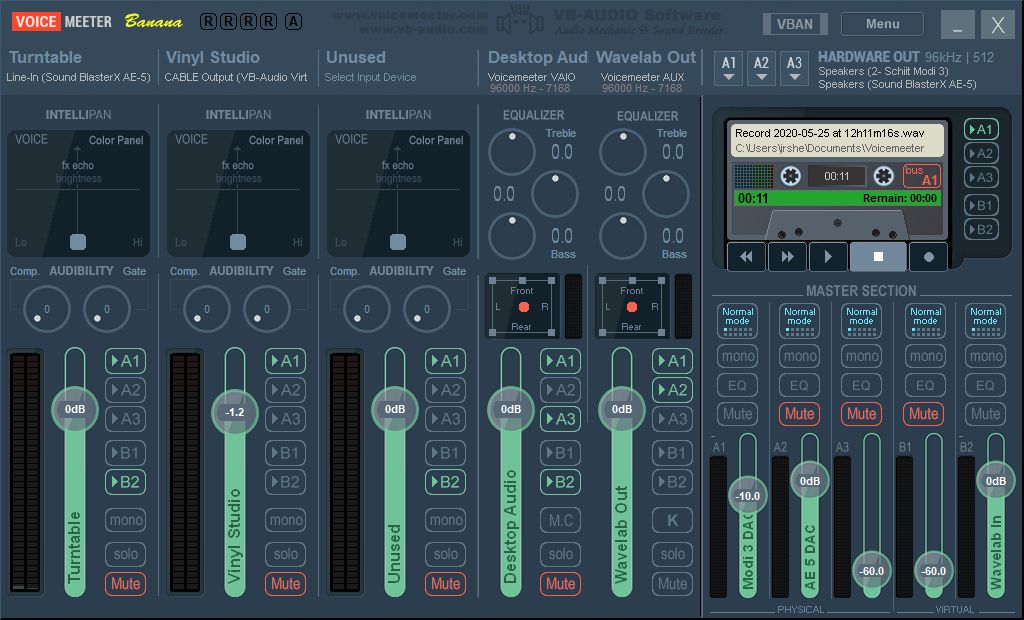The image size is (1024, 620).
Task: Click the VOICE MEETER logo
Action: (62, 22)
